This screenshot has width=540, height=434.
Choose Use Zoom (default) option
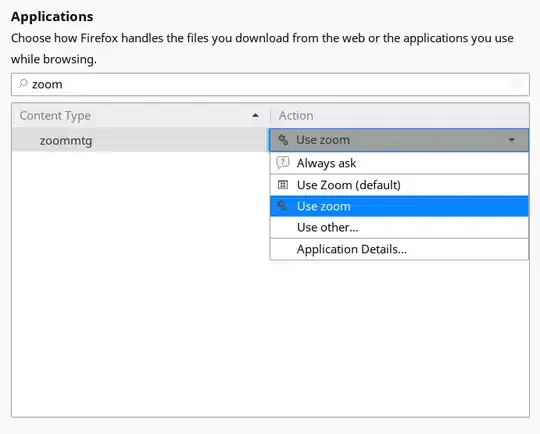[x=399, y=185]
